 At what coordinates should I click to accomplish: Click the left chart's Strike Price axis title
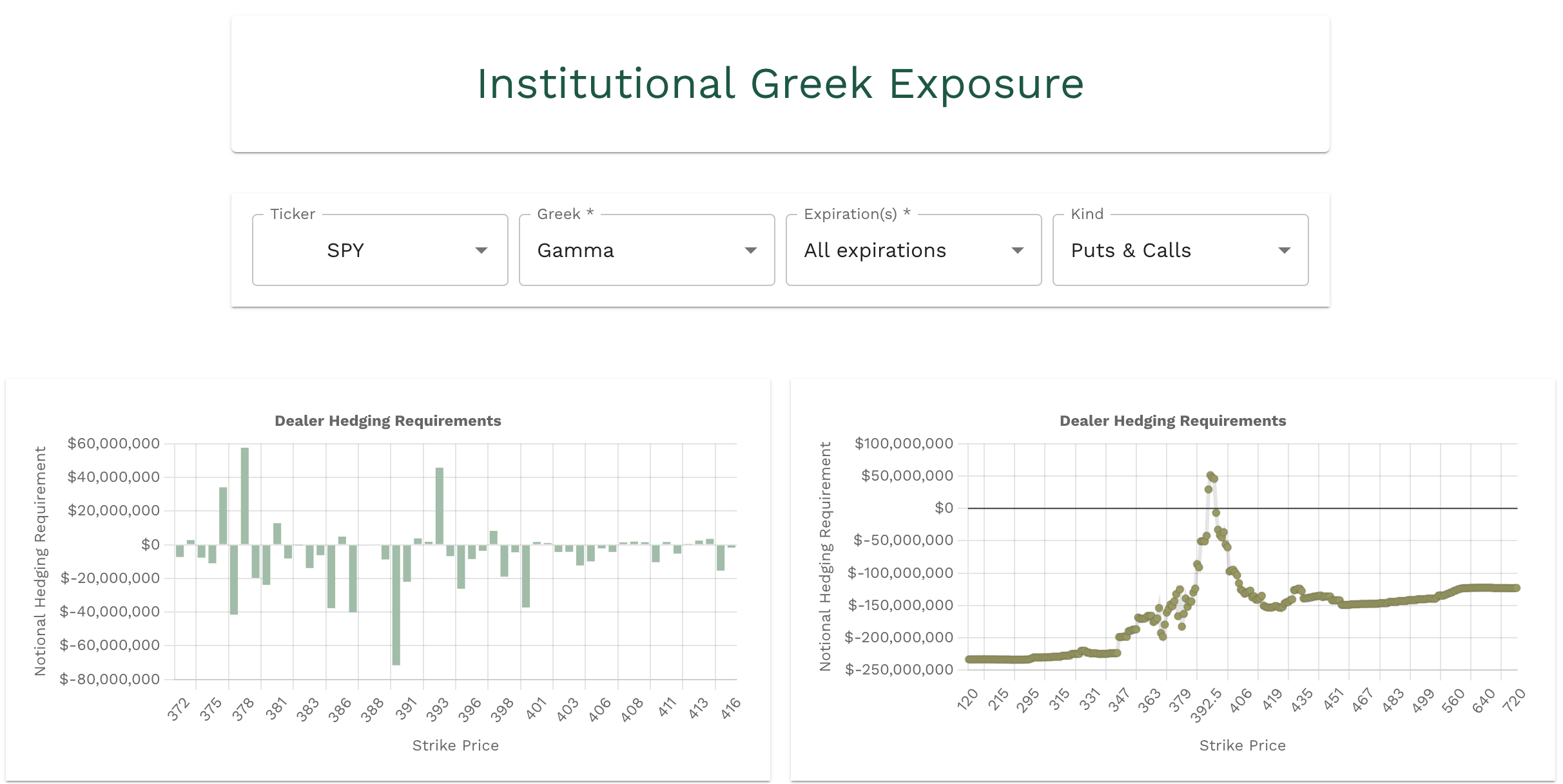point(455,745)
